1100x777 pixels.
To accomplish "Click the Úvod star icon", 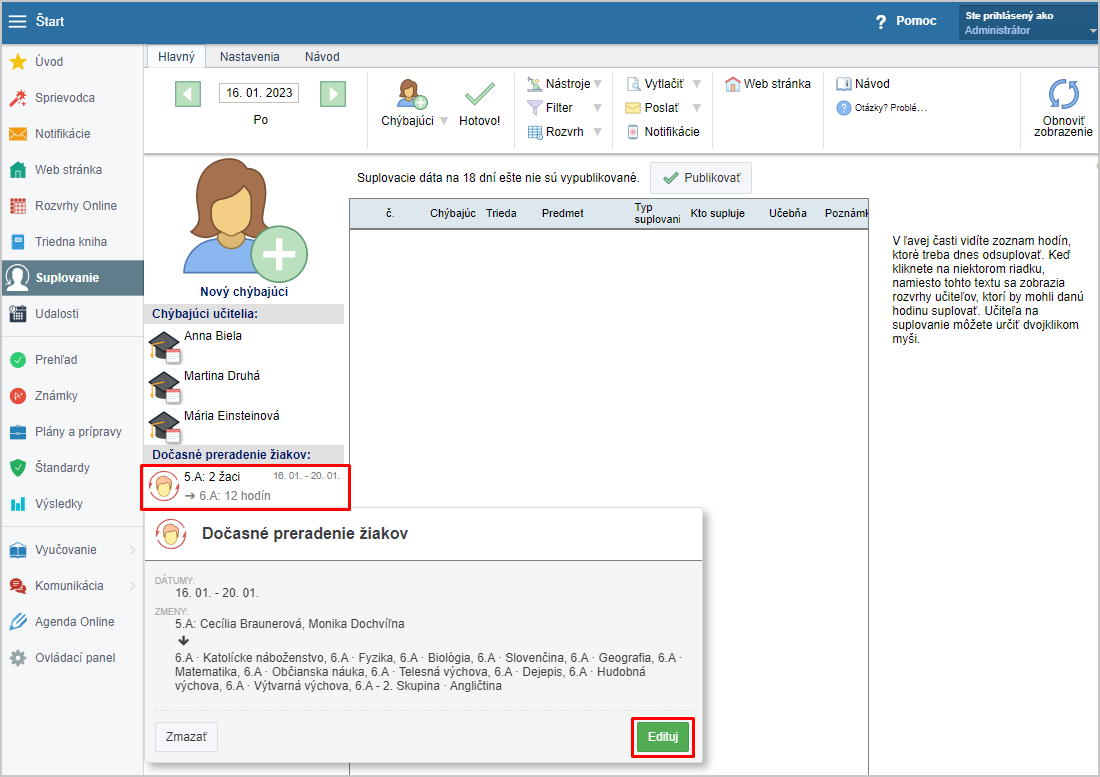I will click(x=18, y=62).
